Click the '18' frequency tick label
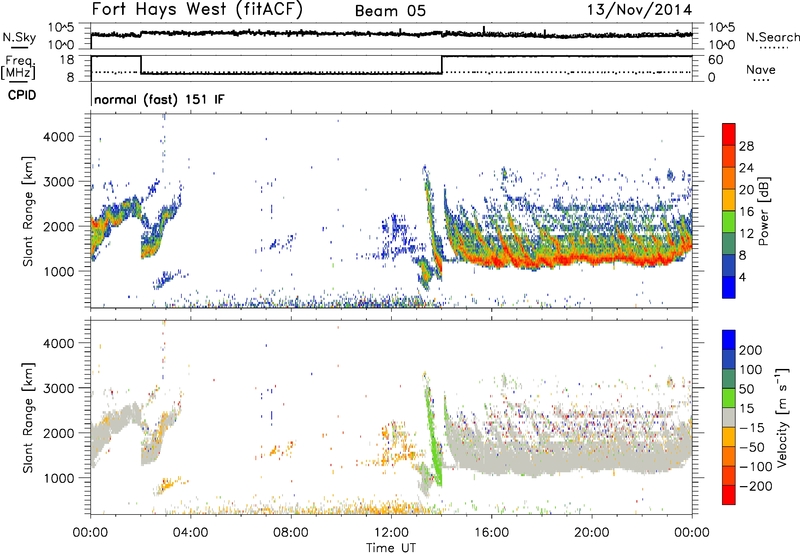Screen dimensions: 800x554 coord(66,60)
